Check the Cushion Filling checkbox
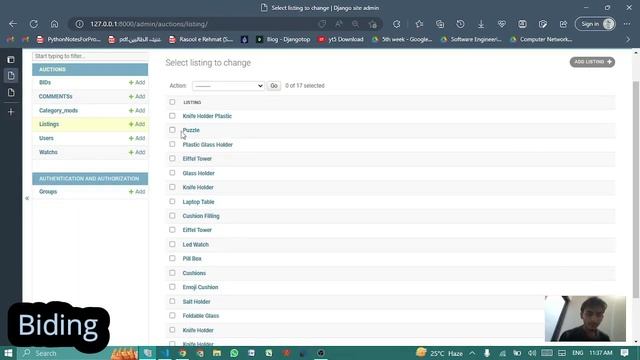Viewport: 640px width, 360px height. [x=172, y=216]
